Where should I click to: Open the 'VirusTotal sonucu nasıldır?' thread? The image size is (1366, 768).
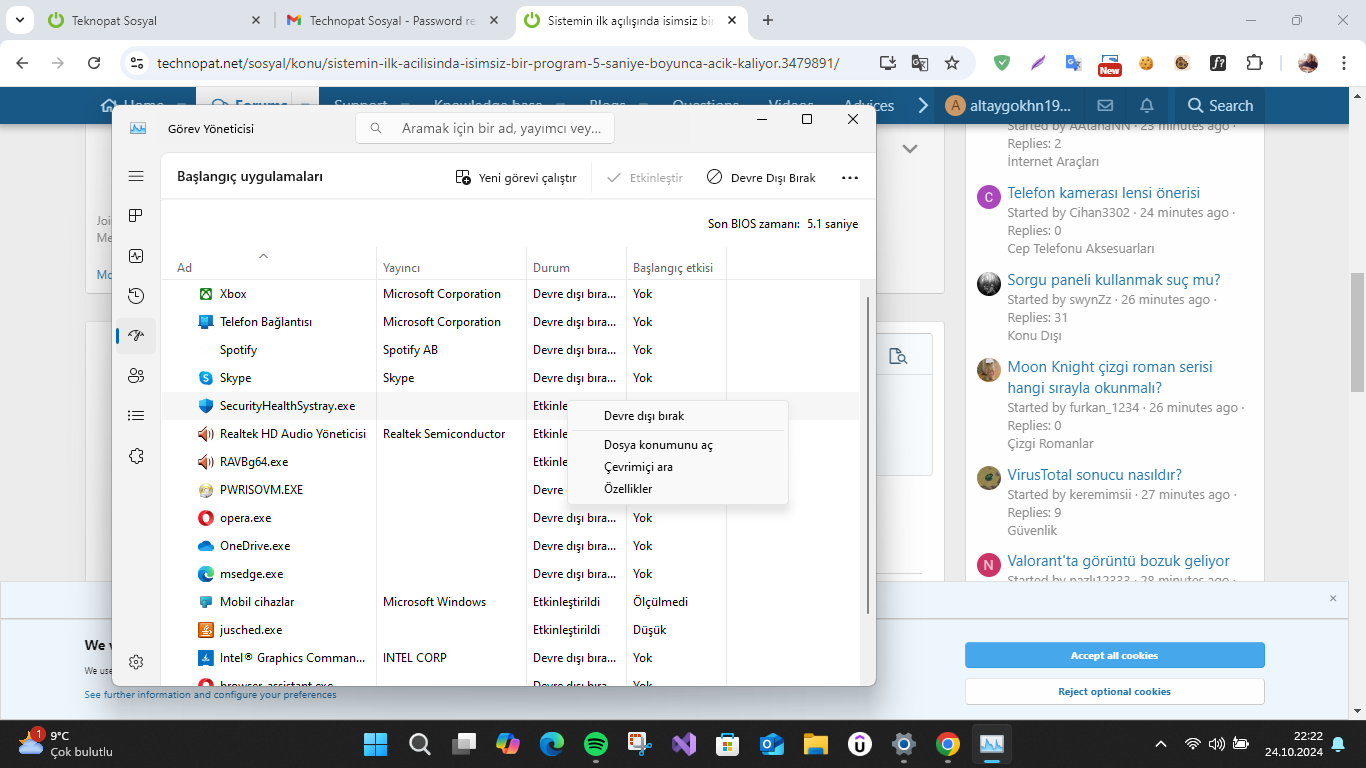[1094, 475]
